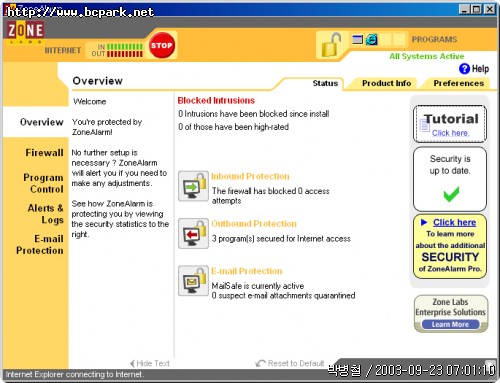This screenshot has width=500, height=383.
Task: Click Learn More for Enterprise Solutions
Action: click(x=450, y=324)
